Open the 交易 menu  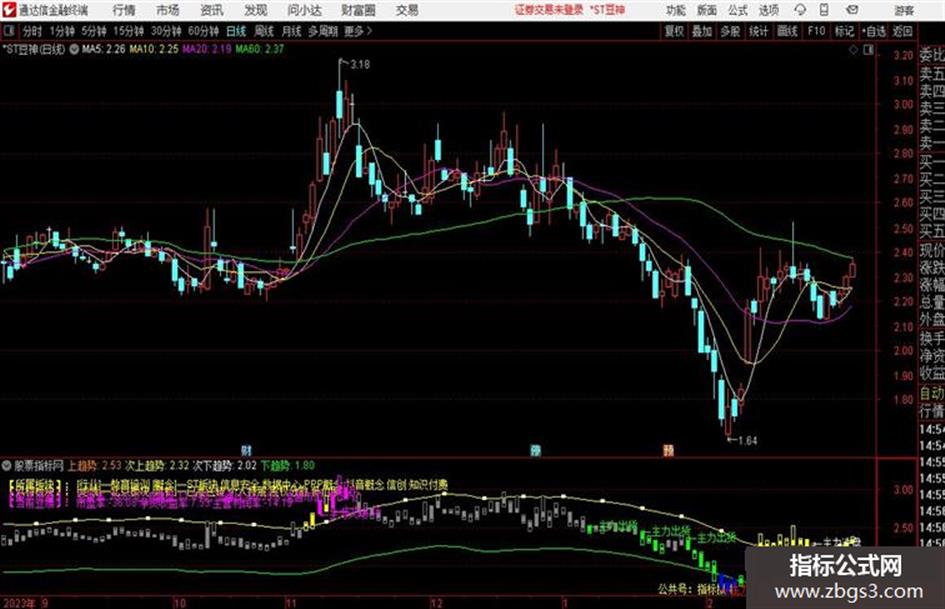[x=407, y=10]
